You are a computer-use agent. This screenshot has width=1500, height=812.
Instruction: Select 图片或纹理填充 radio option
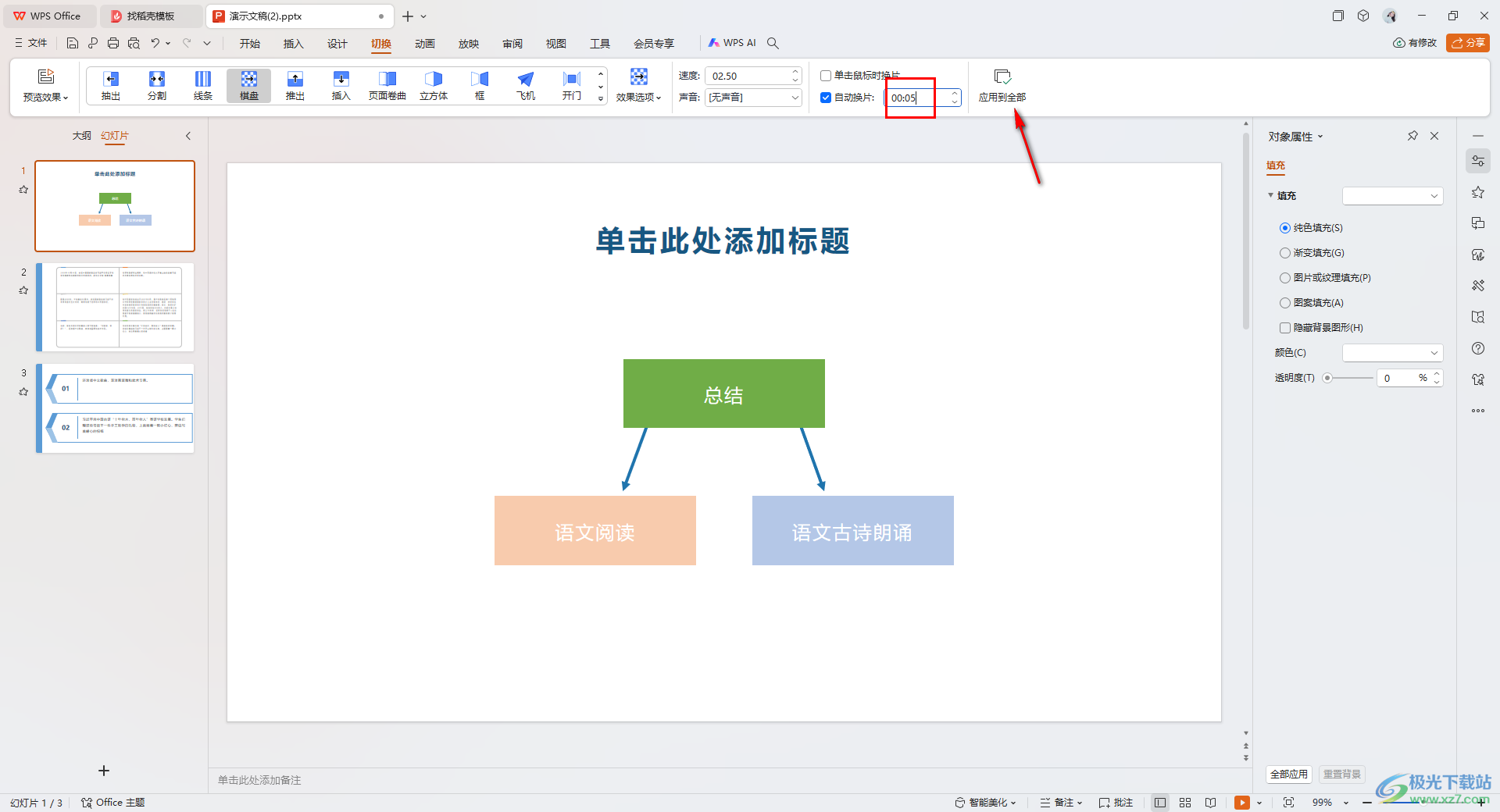[x=1285, y=278]
